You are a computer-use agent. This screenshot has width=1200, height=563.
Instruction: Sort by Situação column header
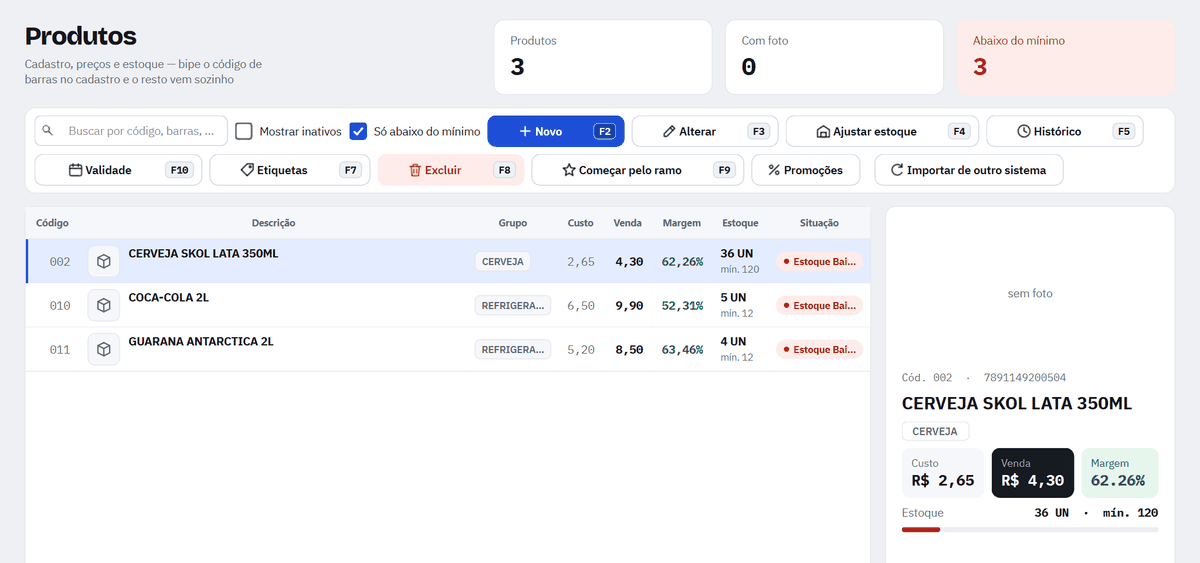tap(820, 223)
